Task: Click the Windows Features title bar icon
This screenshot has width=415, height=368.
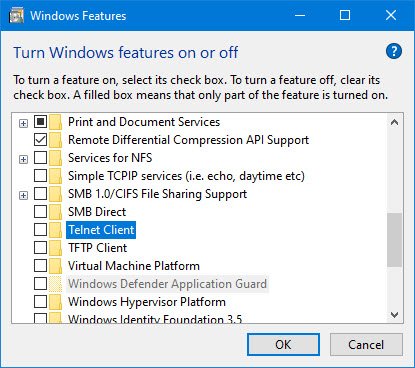Action: point(16,16)
